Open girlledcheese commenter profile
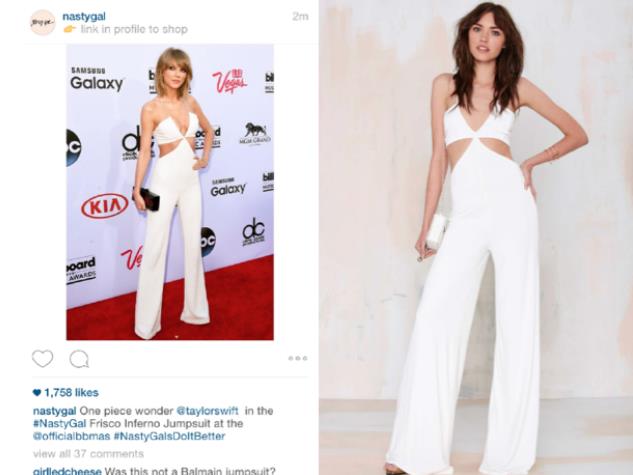 pos(67,471)
